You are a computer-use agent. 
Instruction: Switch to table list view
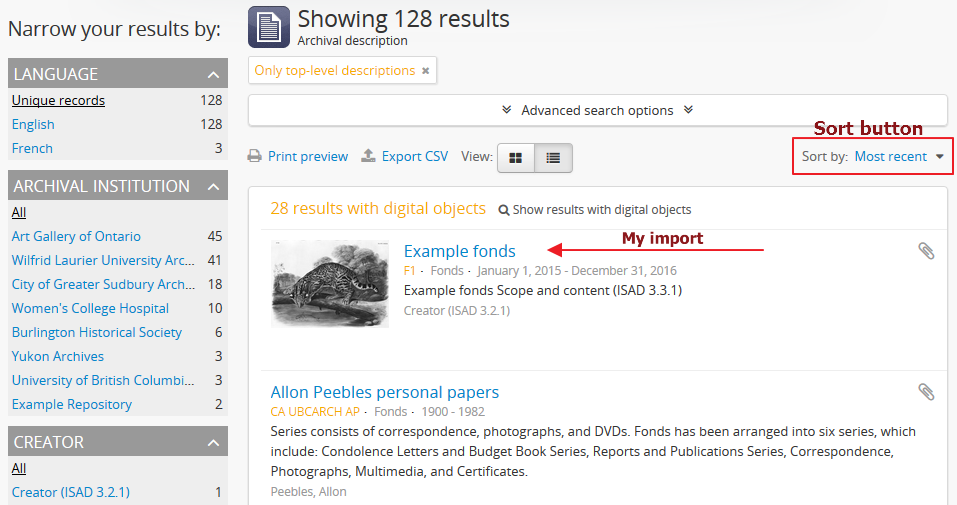(x=553, y=158)
